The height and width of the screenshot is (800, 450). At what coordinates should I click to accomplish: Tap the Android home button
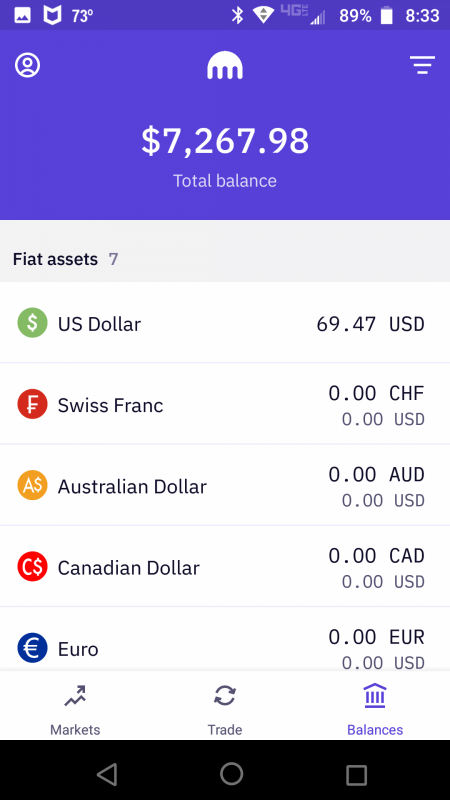232,773
